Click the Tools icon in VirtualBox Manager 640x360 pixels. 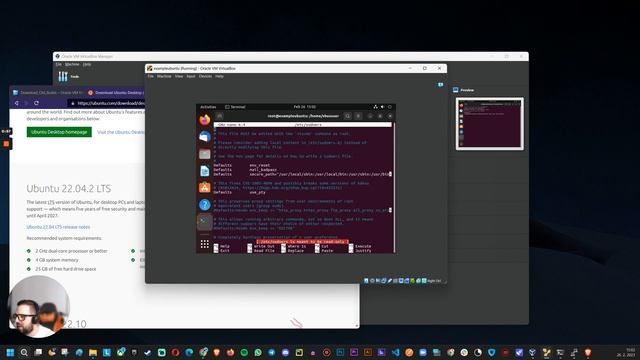tap(63, 76)
